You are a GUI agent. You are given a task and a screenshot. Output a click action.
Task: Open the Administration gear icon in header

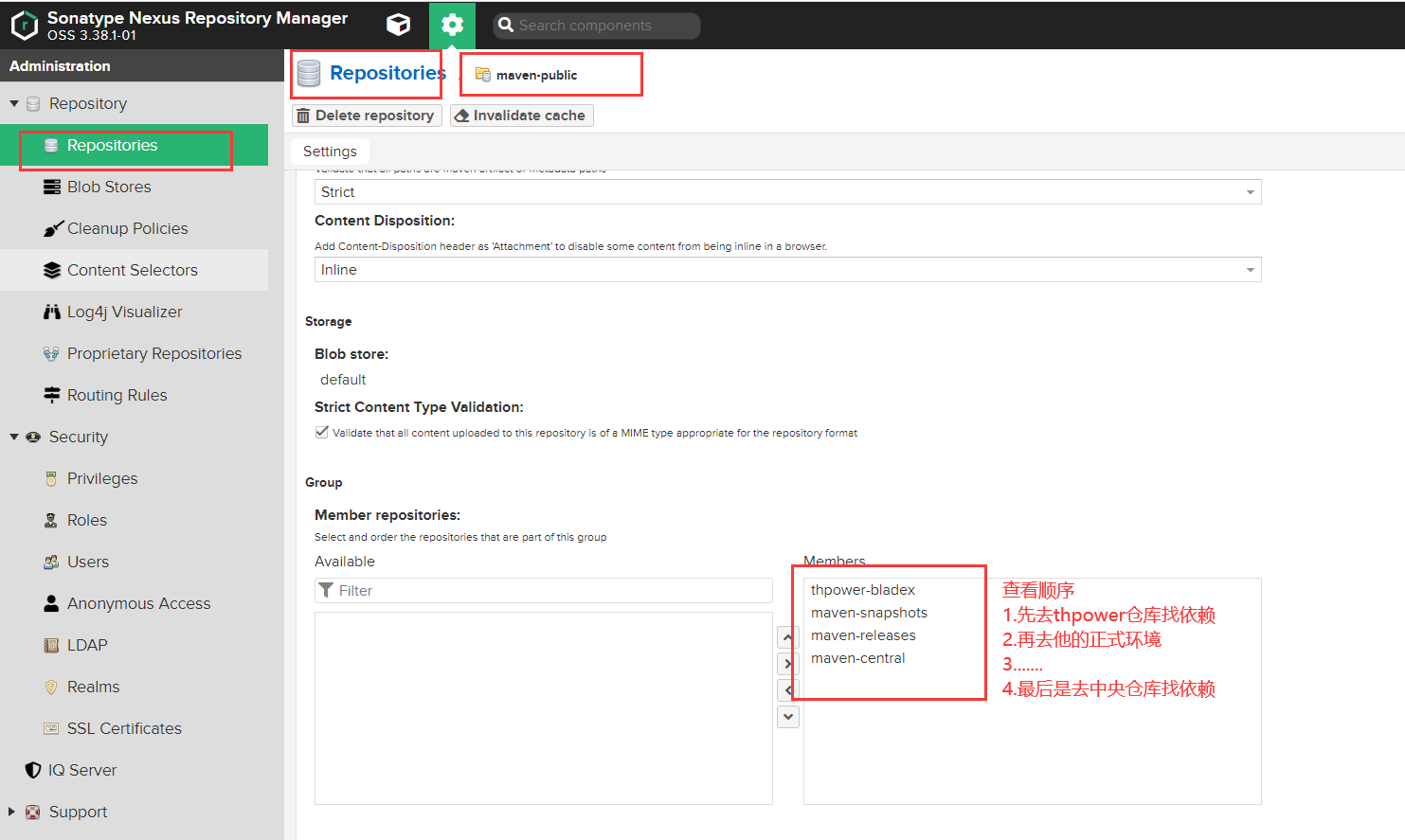452,25
